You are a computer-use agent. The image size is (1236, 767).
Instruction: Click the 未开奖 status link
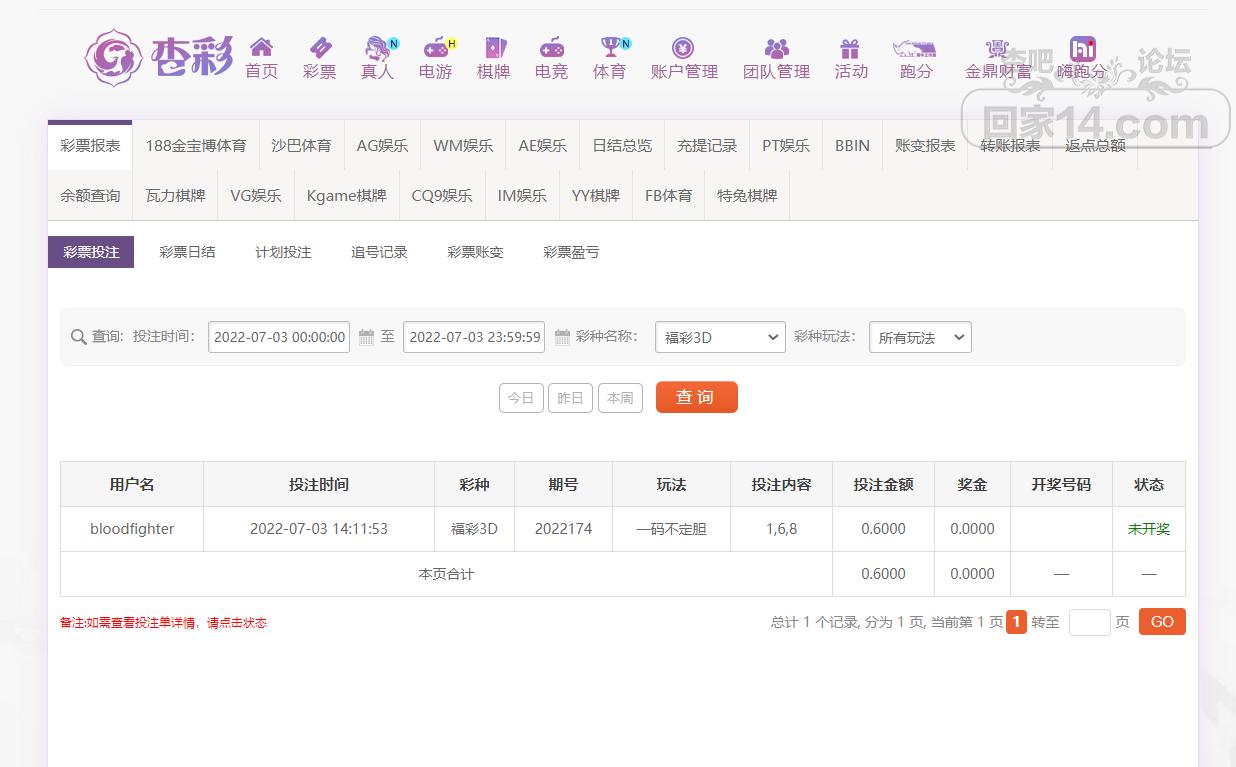coord(1149,529)
